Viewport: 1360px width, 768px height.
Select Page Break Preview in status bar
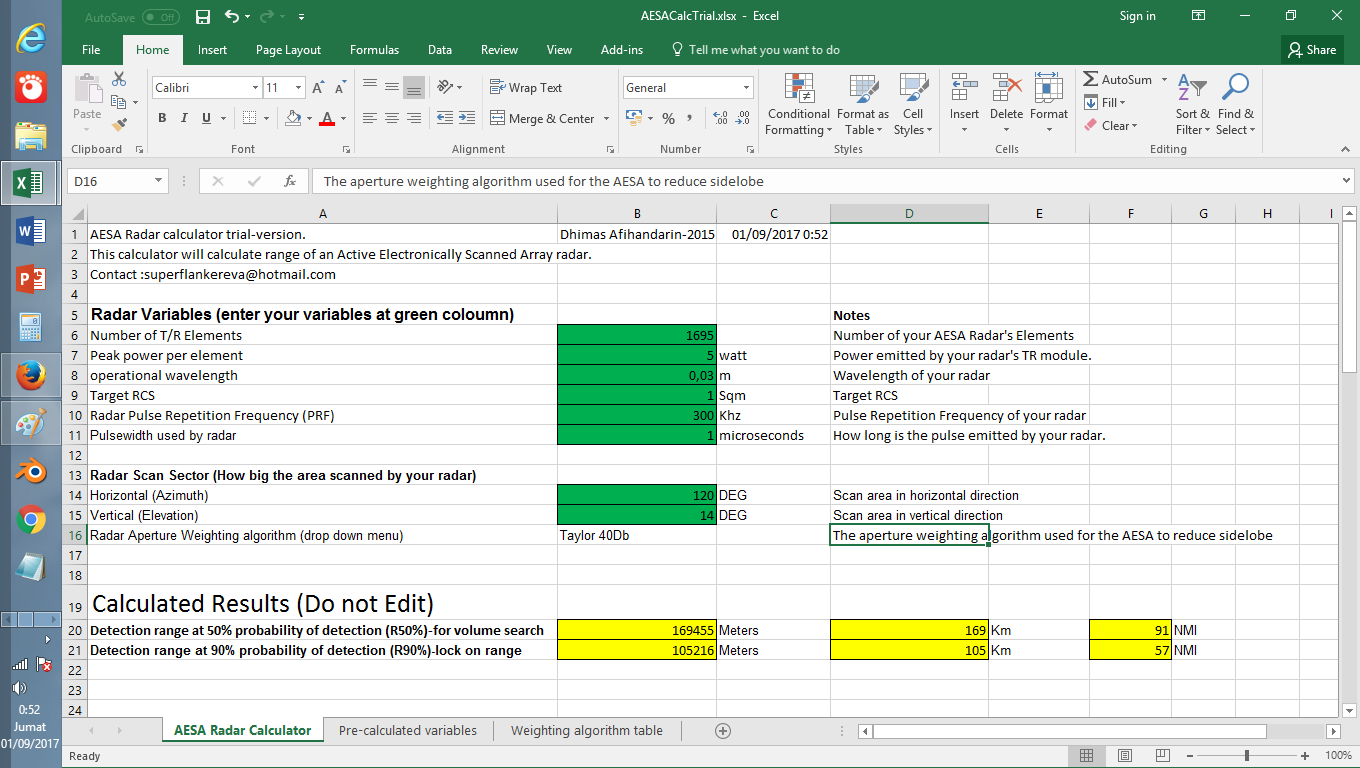[x=1162, y=756]
